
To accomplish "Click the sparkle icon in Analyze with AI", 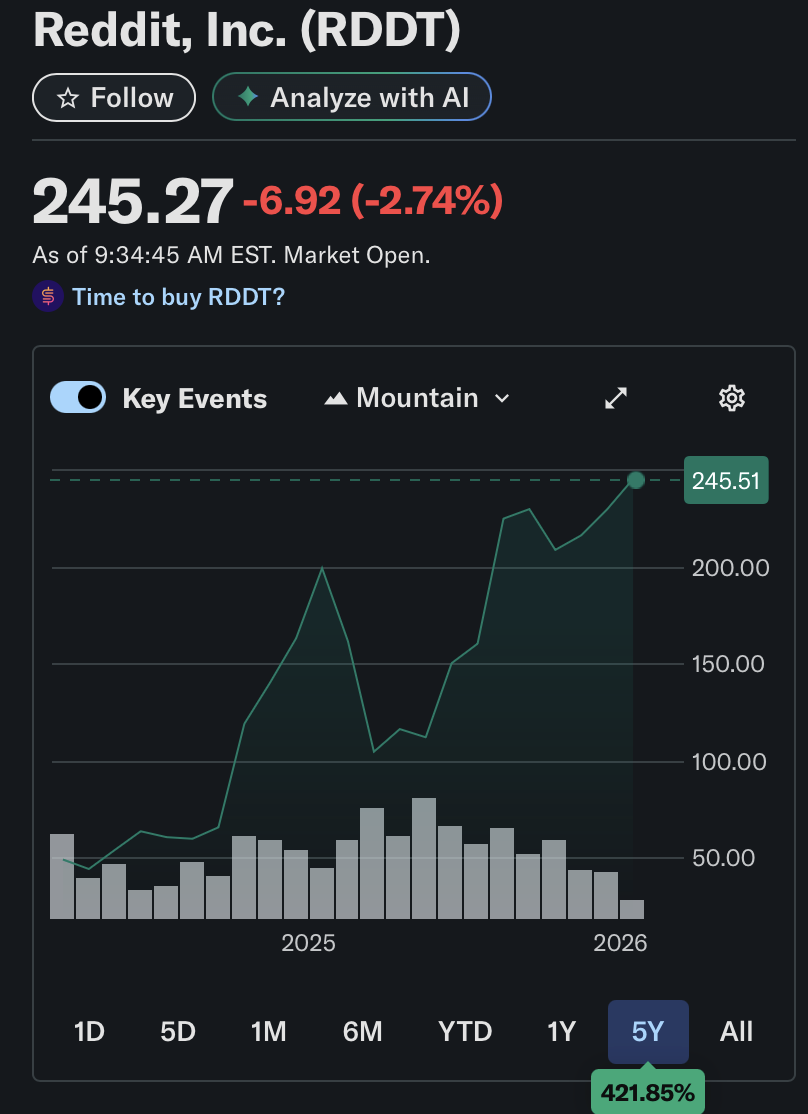I will click(x=247, y=97).
